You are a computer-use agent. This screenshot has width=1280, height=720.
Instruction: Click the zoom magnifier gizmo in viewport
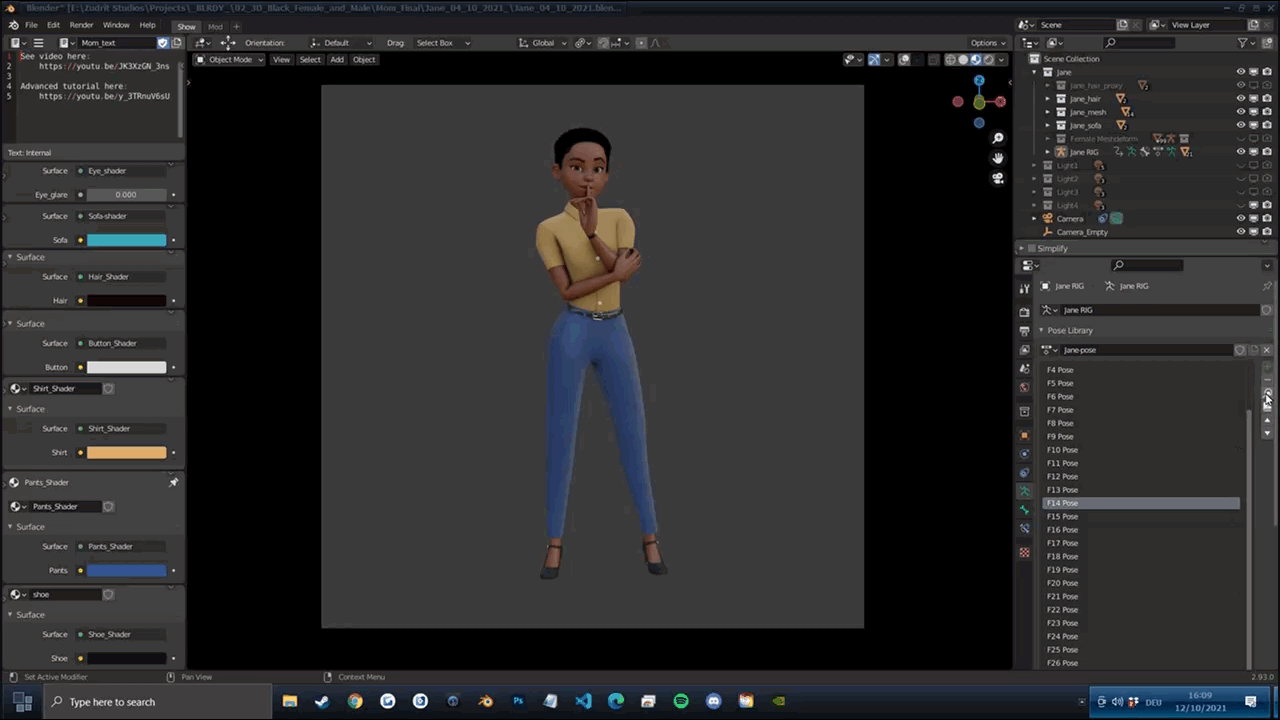point(998,138)
